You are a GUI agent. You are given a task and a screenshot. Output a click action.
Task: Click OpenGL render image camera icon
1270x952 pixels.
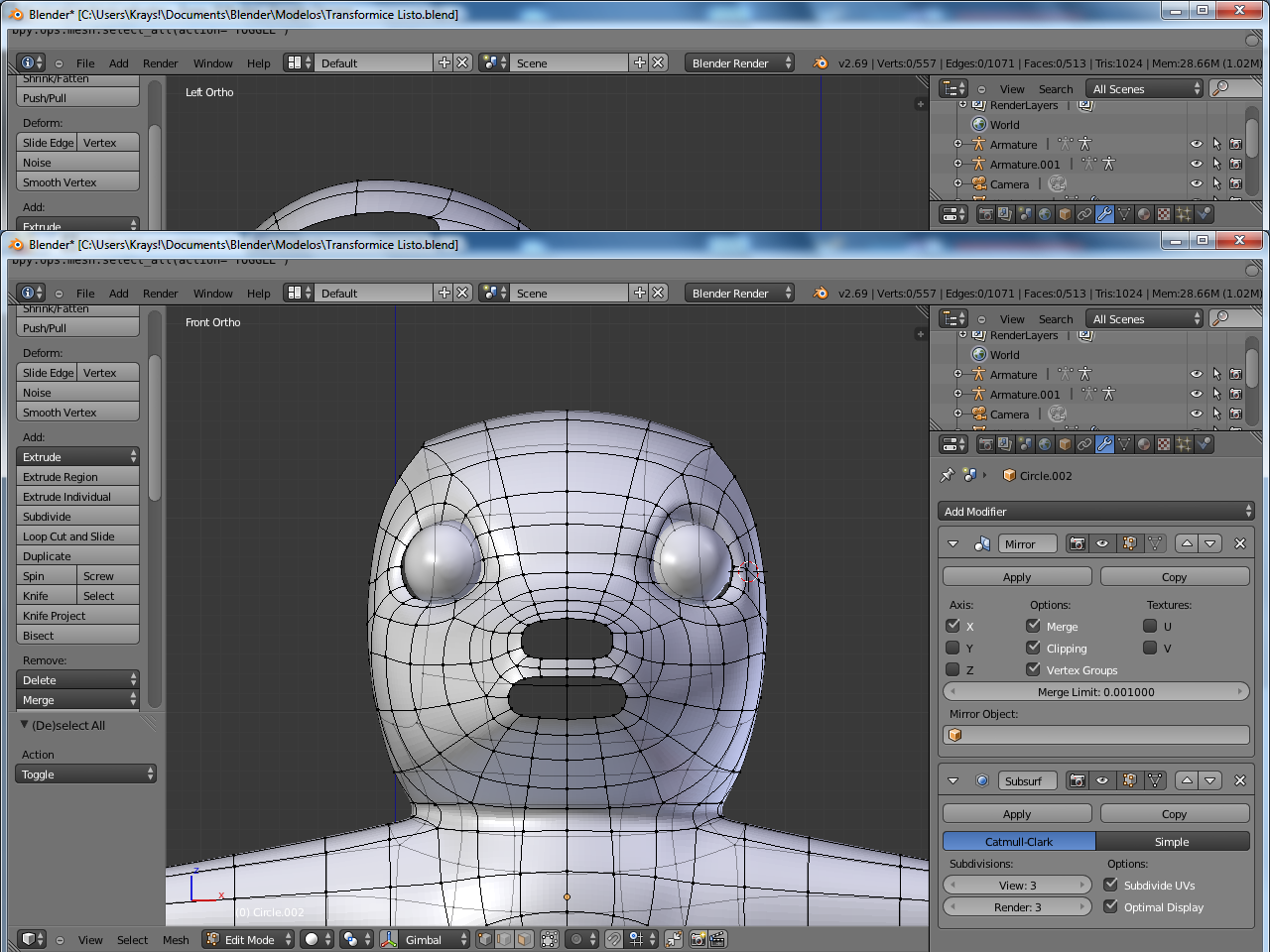(698, 939)
